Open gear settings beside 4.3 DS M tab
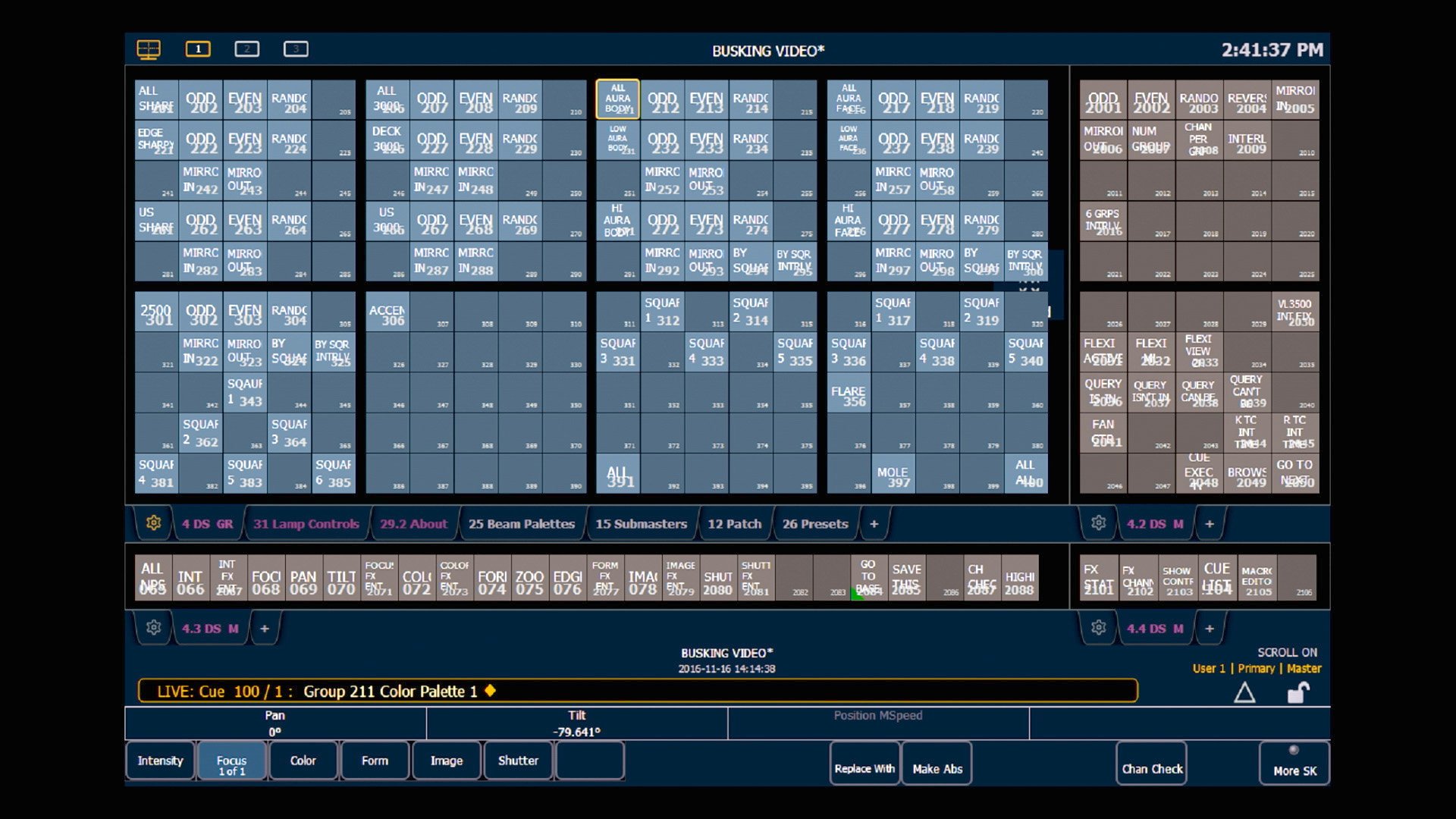 point(153,628)
